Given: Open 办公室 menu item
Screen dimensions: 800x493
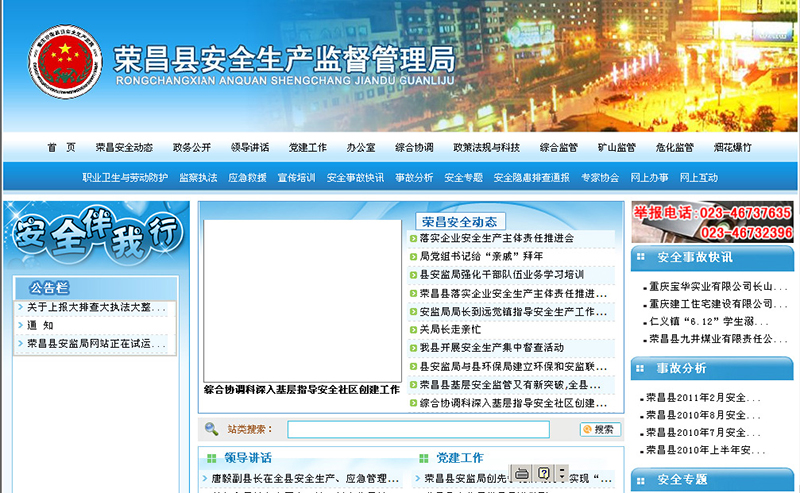Looking at the screenshot, I should click(361, 147).
